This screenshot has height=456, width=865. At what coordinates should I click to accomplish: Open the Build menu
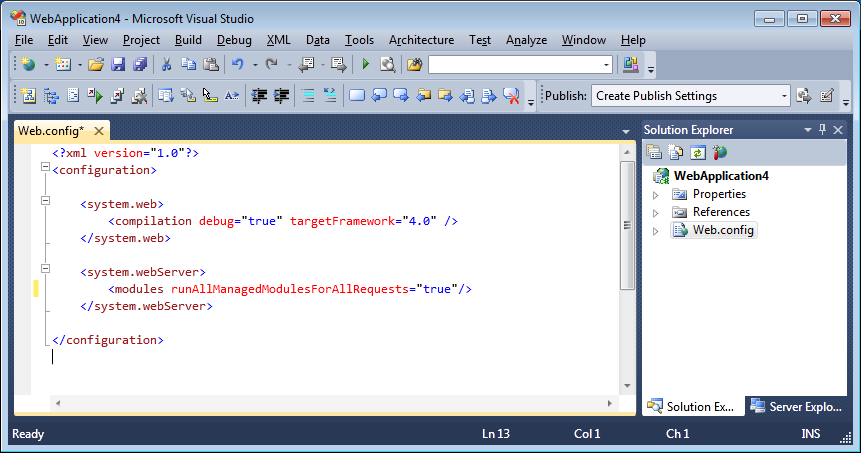(188, 40)
